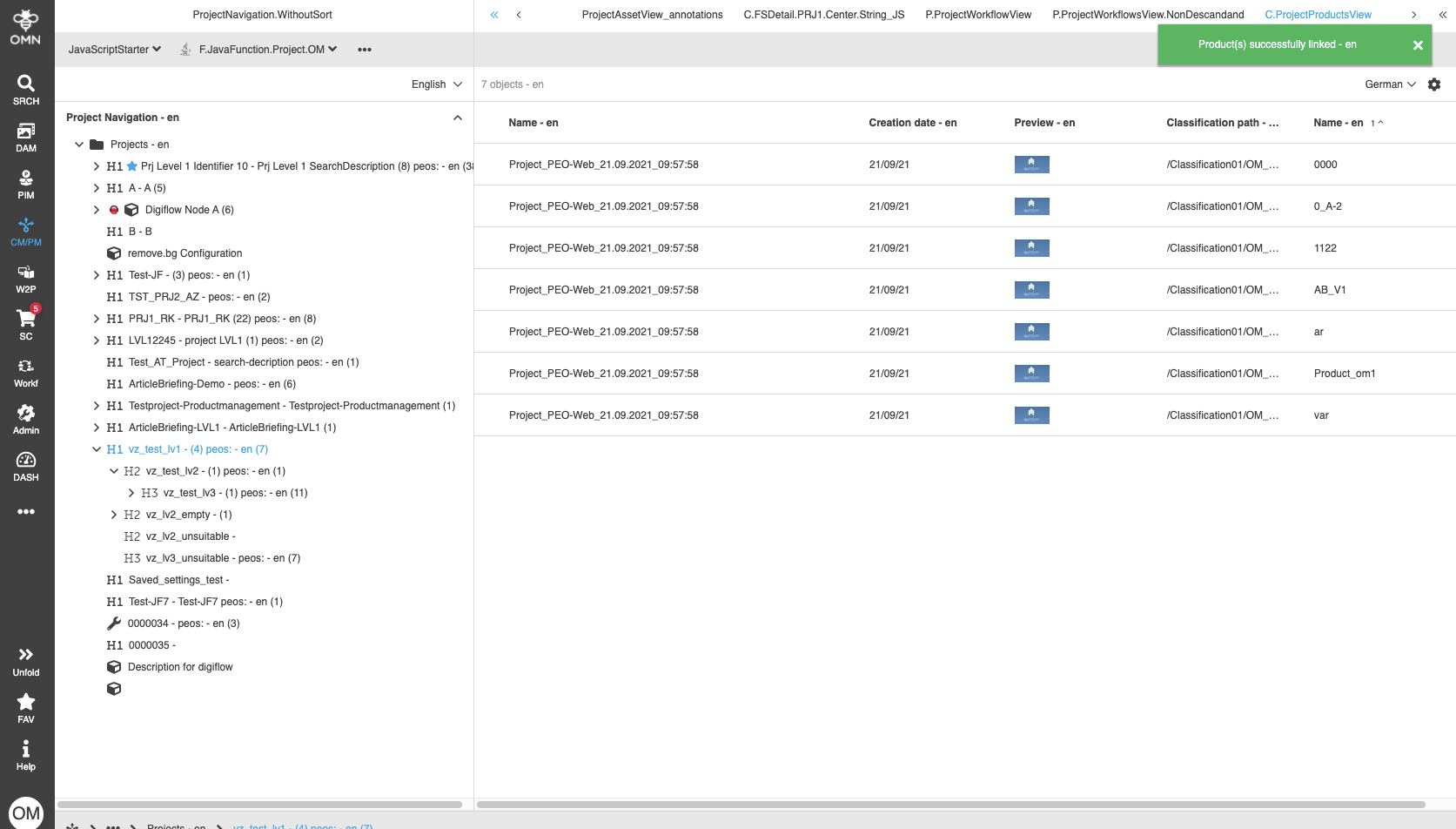Image resolution: width=1456 pixels, height=829 pixels.
Task: Open the Admin module
Action: [25, 420]
